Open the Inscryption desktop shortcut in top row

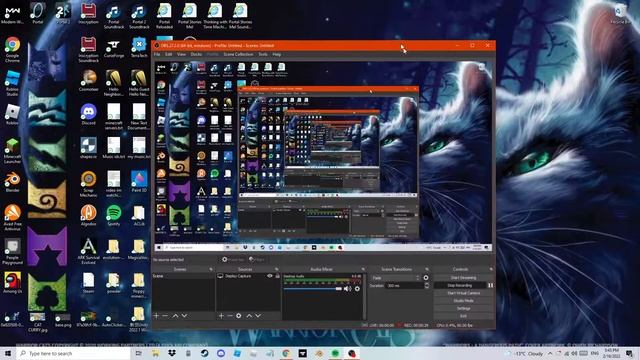[89, 13]
